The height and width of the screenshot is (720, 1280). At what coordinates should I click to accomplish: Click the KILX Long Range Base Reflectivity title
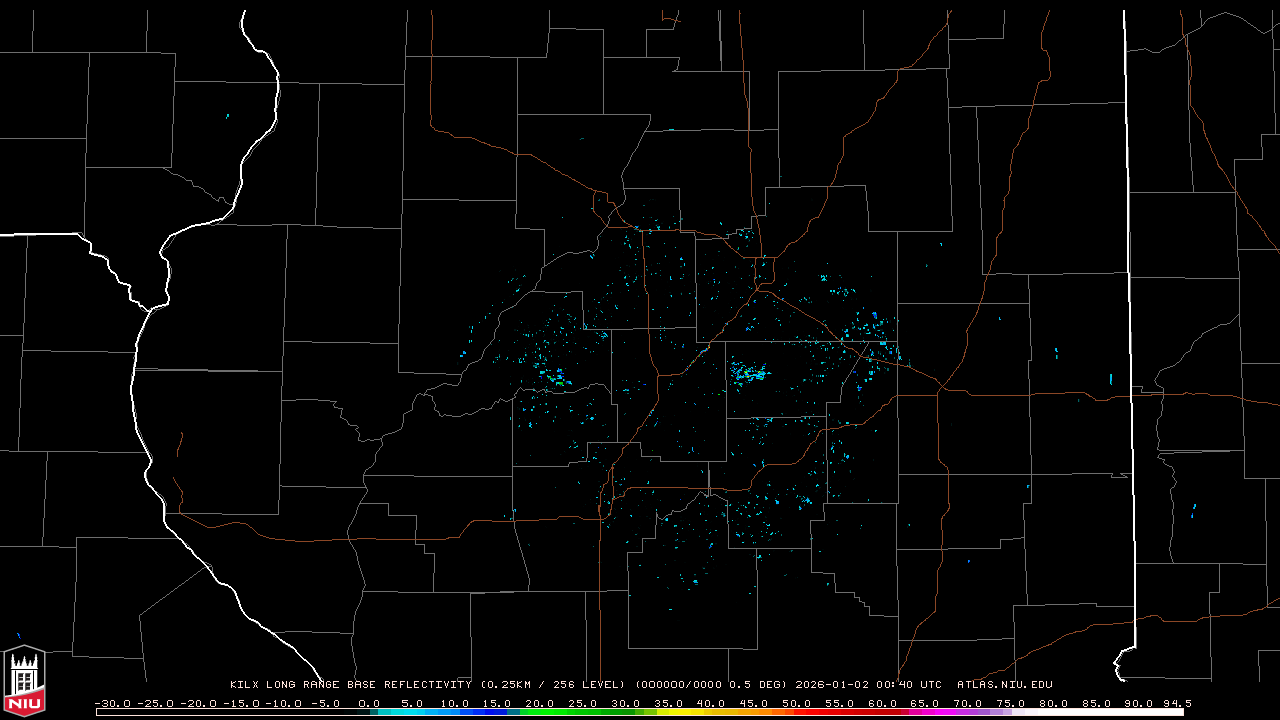pyautogui.click(x=350, y=685)
